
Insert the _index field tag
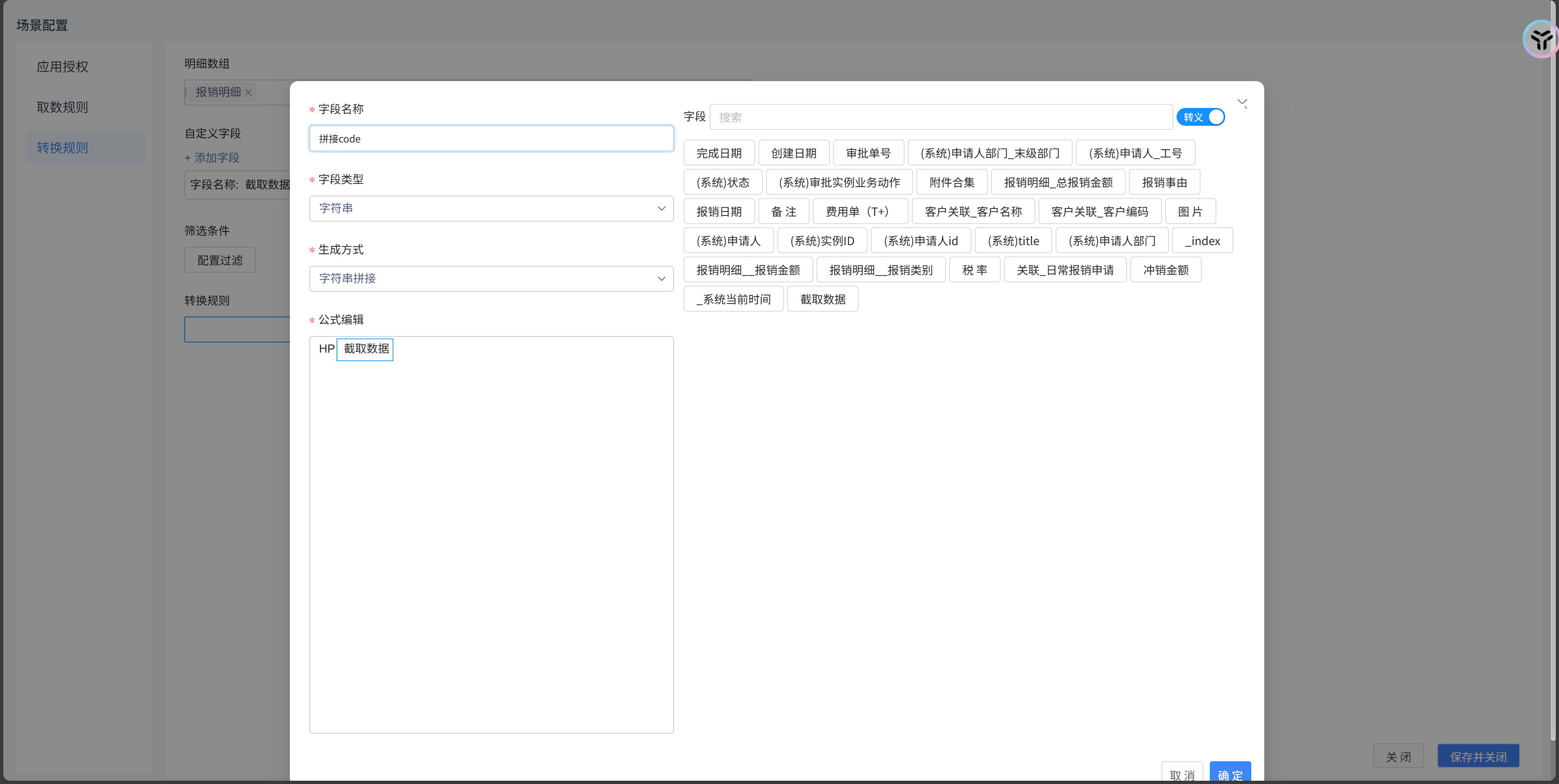pyautogui.click(x=1202, y=241)
